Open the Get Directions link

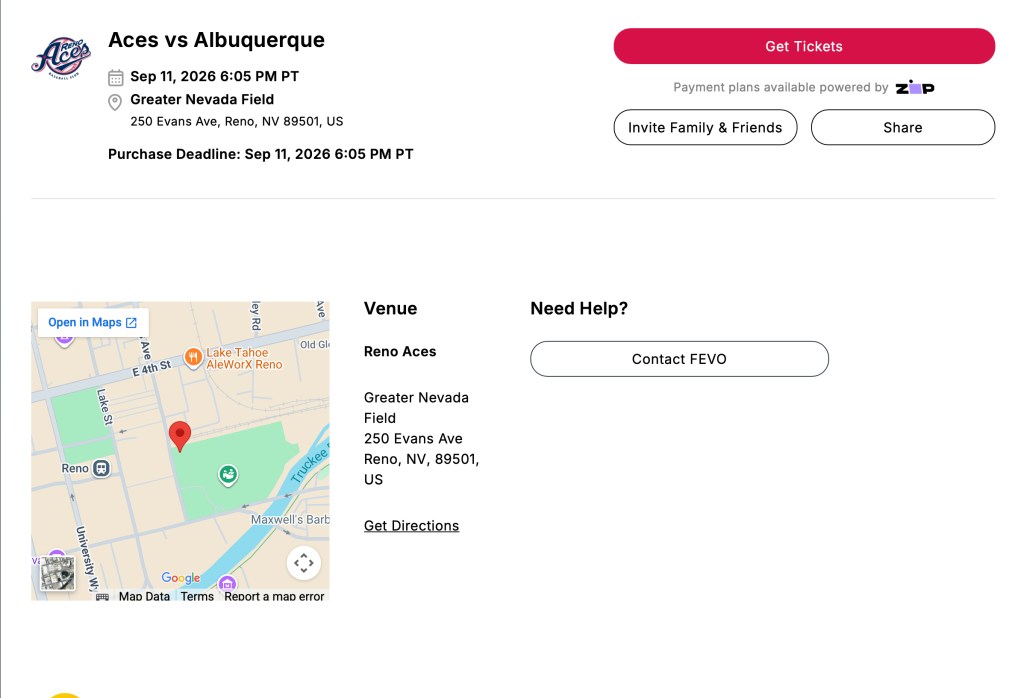coord(411,526)
